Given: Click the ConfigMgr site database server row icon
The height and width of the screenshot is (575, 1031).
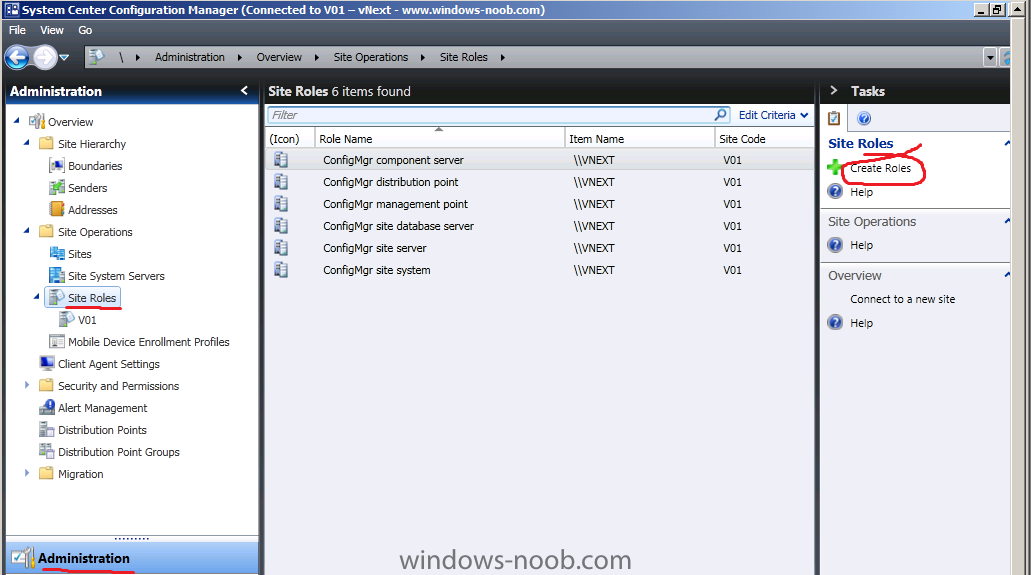Looking at the screenshot, I should (281, 226).
